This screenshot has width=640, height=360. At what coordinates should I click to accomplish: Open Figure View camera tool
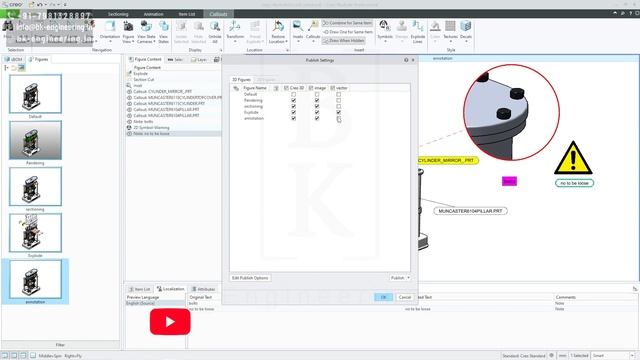128,31
